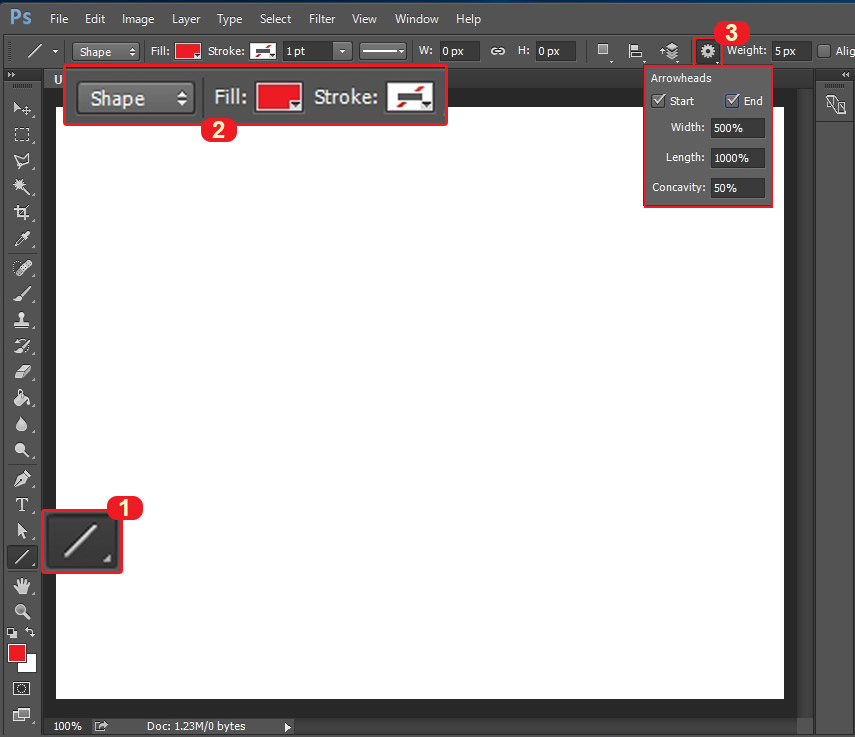Image resolution: width=855 pixels, height=737 pixels.
Task: Select the Clone Stamp tool
Action: tap(22, 319)
